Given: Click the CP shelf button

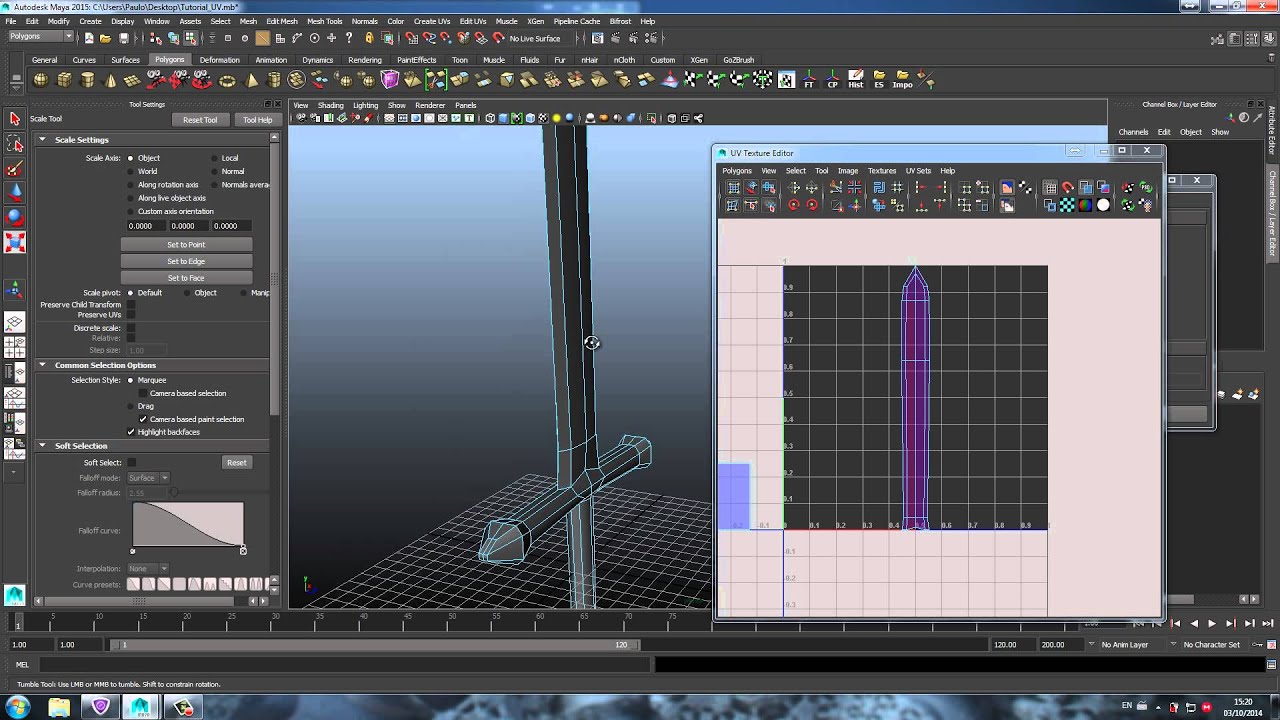Looking at the screenshot, I should [832, 80].
